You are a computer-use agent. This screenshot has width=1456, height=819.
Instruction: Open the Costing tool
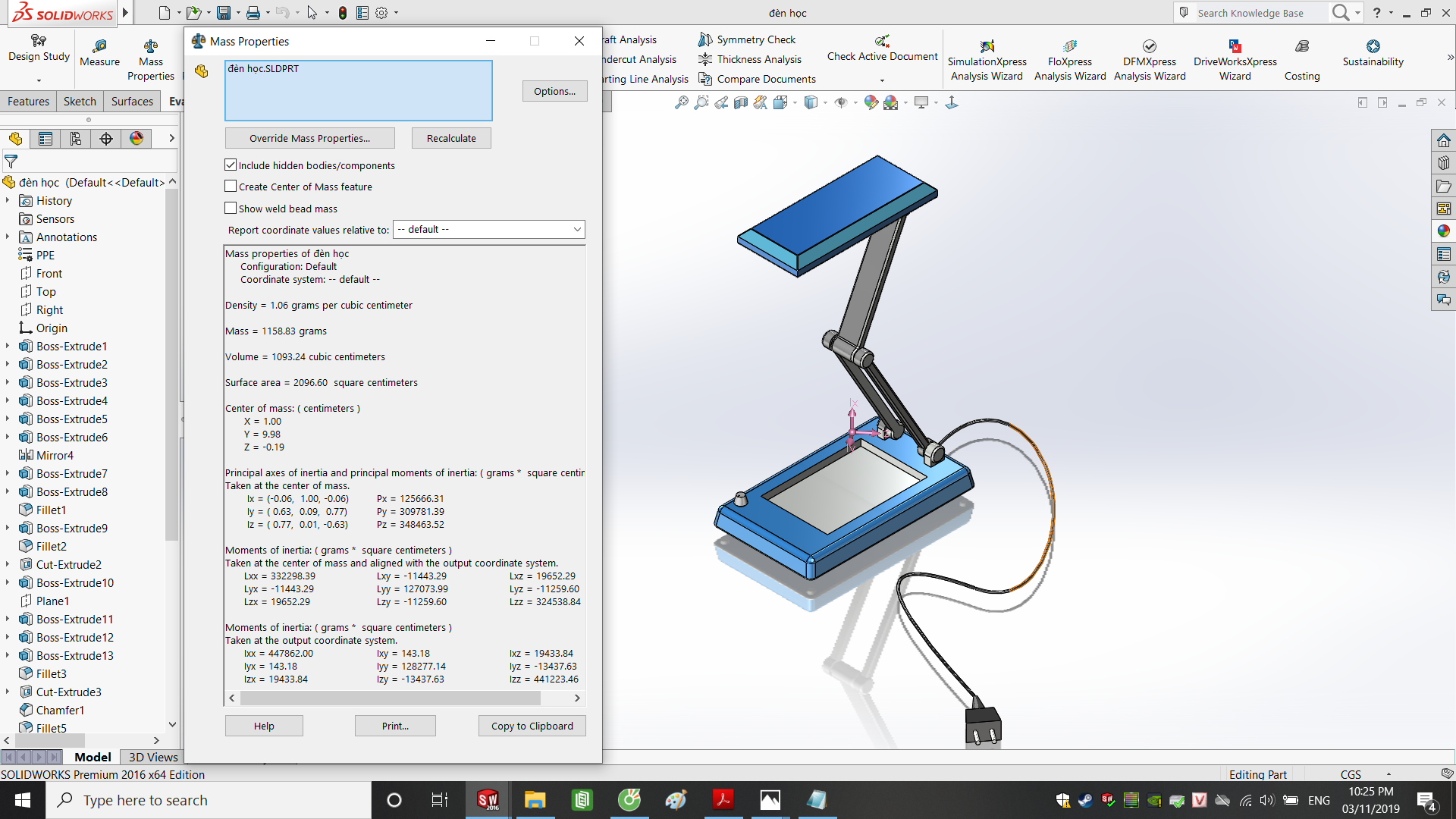coord(1302,61)
